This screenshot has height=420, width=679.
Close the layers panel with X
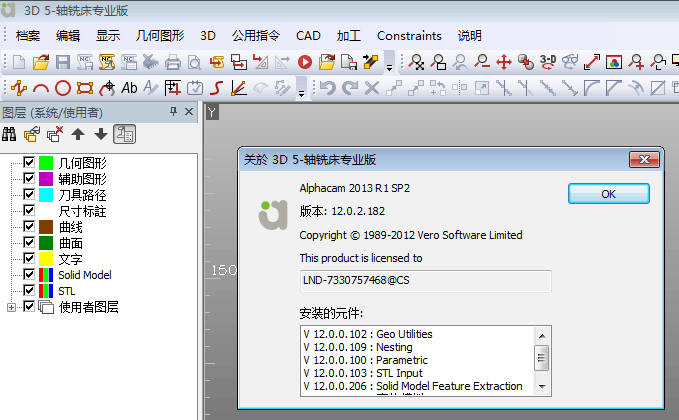[189, 112]
